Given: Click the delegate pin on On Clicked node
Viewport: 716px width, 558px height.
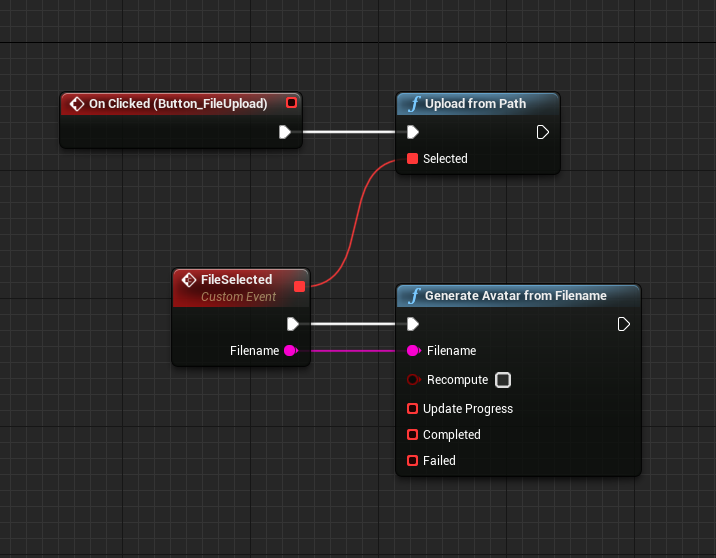Looking at the screenshot, I should tap(291, 103).
